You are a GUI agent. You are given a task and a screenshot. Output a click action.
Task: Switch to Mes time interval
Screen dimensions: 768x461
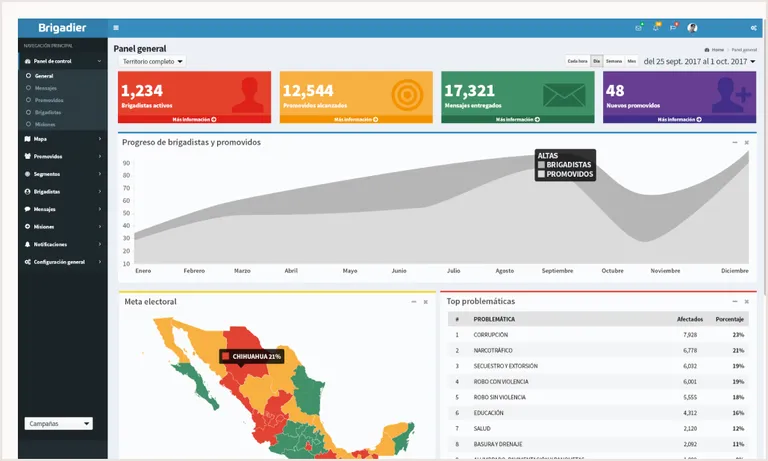(x=632, y=61)
